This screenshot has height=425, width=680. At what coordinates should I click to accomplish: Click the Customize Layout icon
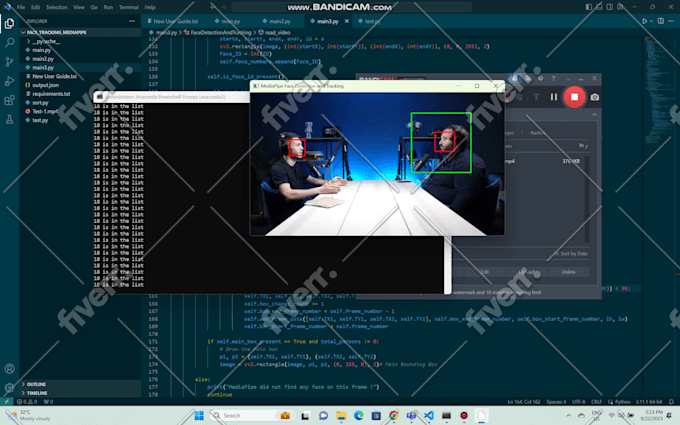click(620, 7)
